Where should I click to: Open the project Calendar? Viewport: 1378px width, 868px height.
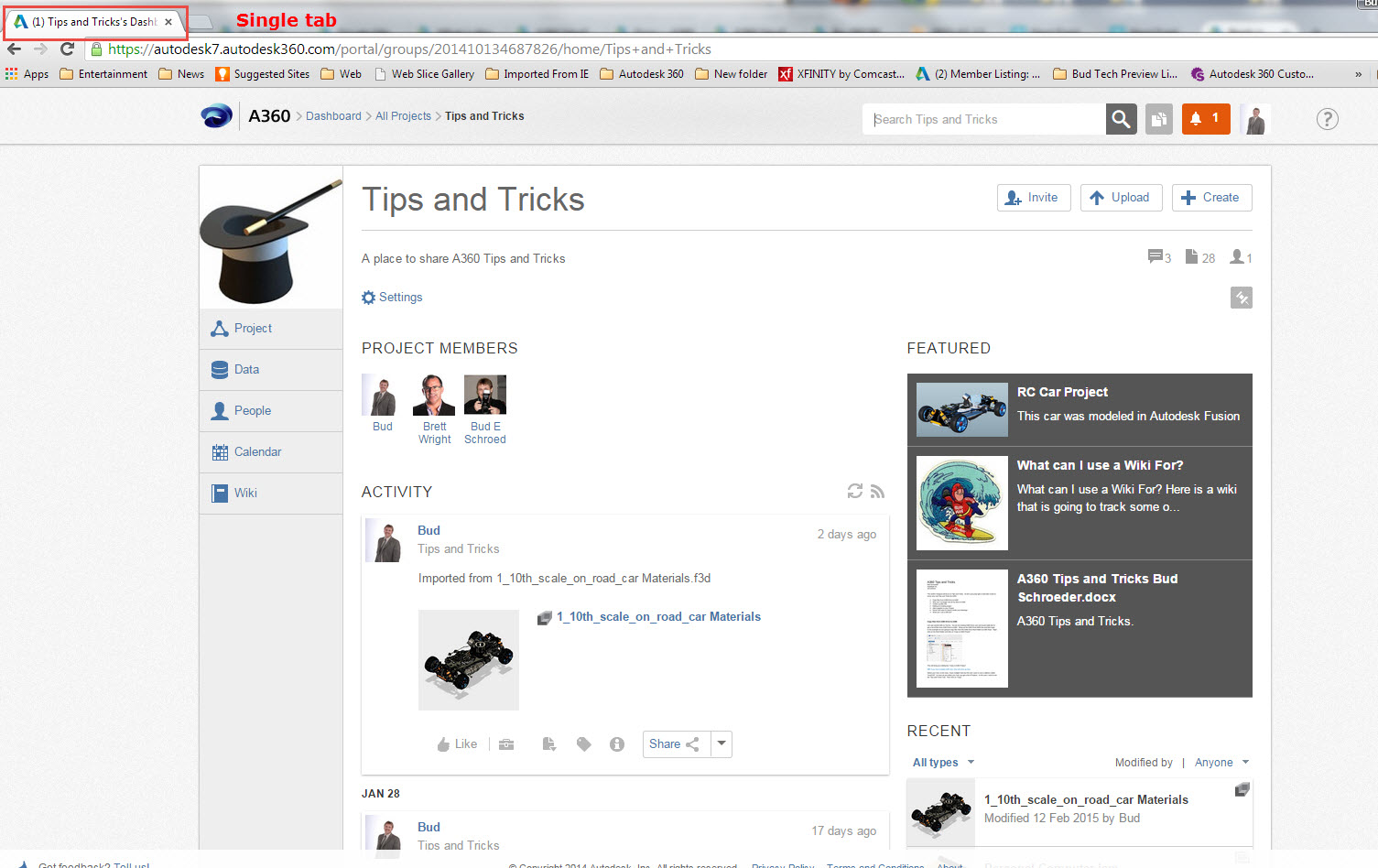(256, 451)
